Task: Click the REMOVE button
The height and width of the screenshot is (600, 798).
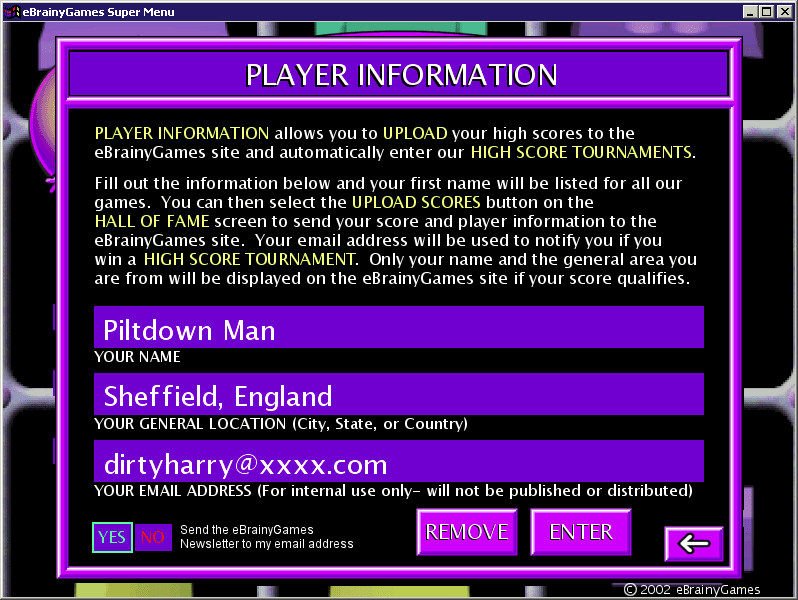Action: coord(467,532)
